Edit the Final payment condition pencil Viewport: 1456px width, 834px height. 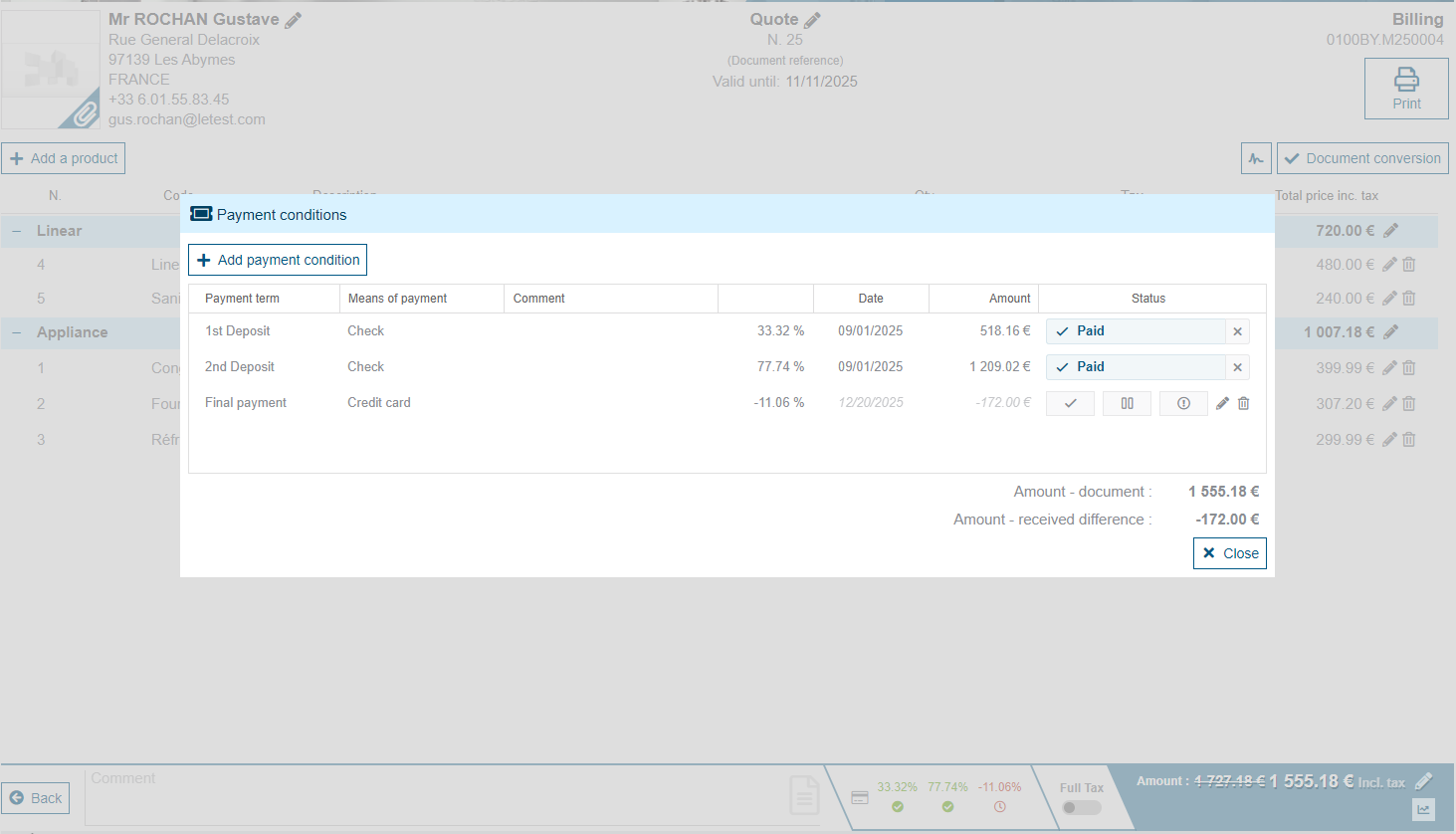[x=1222, y=403]
